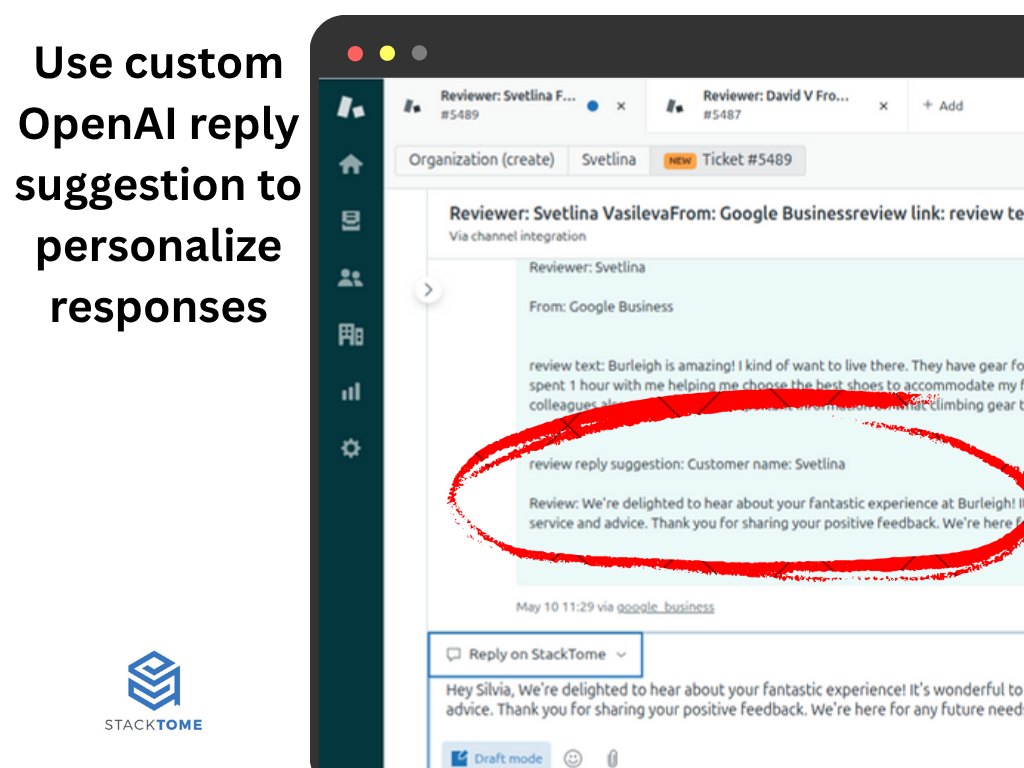The width and height of the screenshot is (1024, 768).
Task: Click the 'From: Google Business' line in the message
Action: (601, 307)
